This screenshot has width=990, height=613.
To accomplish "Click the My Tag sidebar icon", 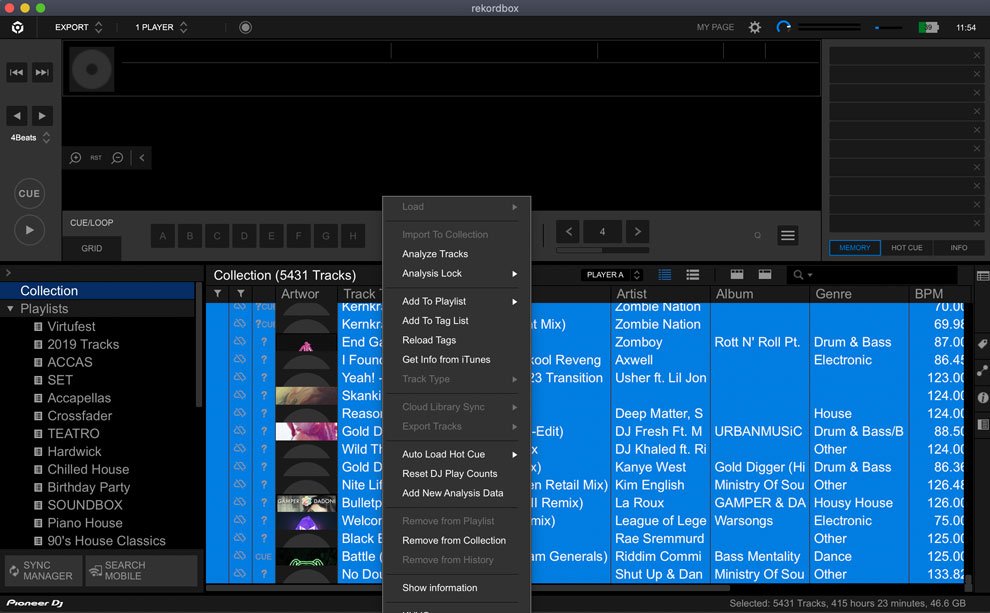I will click(x=984, y=343).
